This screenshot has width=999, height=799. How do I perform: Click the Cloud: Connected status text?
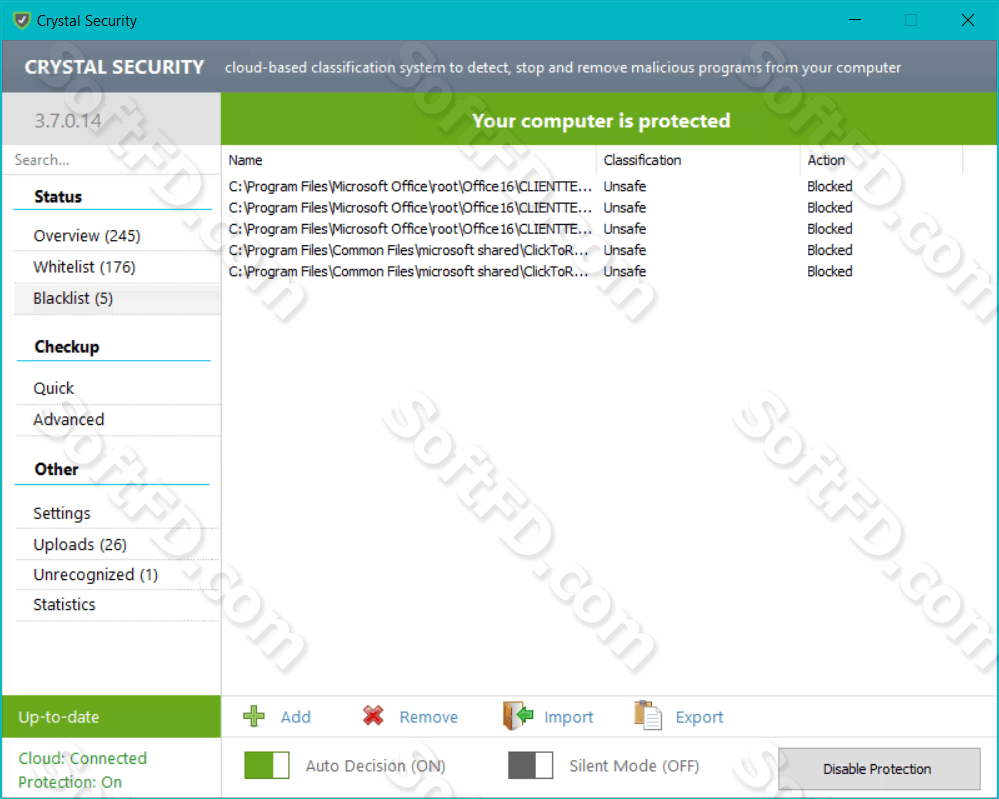[82, 758]
